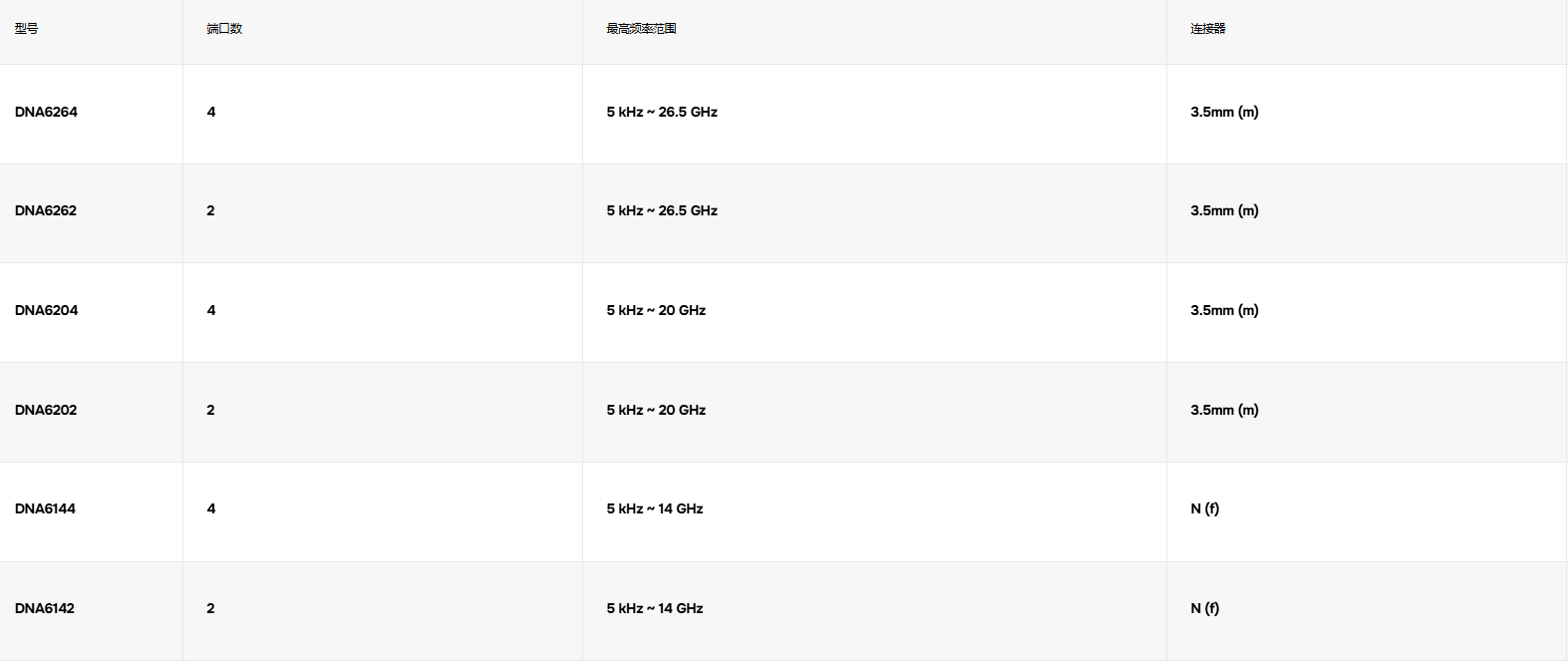Screen dimensions: 1568x661
Task: Click the DNA6204 model name
Action: pos(46,310)
